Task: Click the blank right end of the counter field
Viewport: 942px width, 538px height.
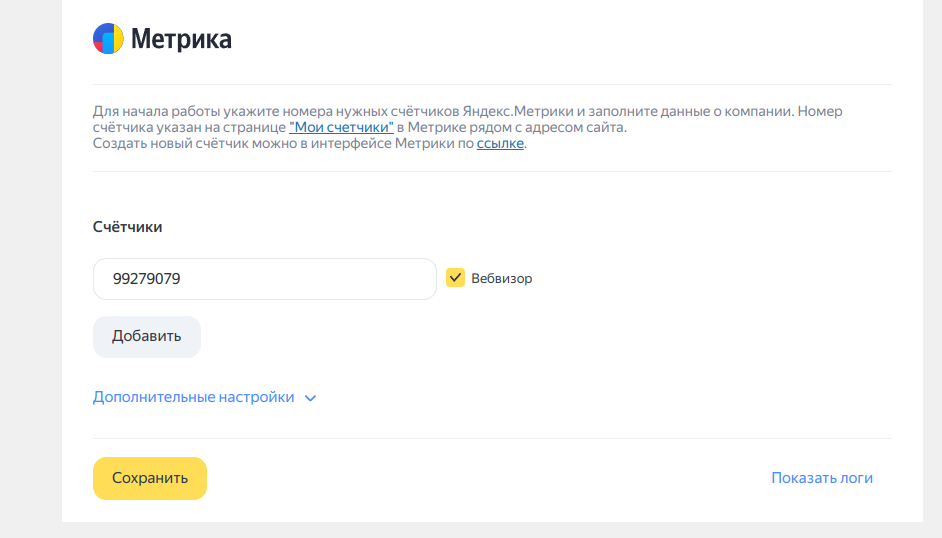Action: coord(400,279)
